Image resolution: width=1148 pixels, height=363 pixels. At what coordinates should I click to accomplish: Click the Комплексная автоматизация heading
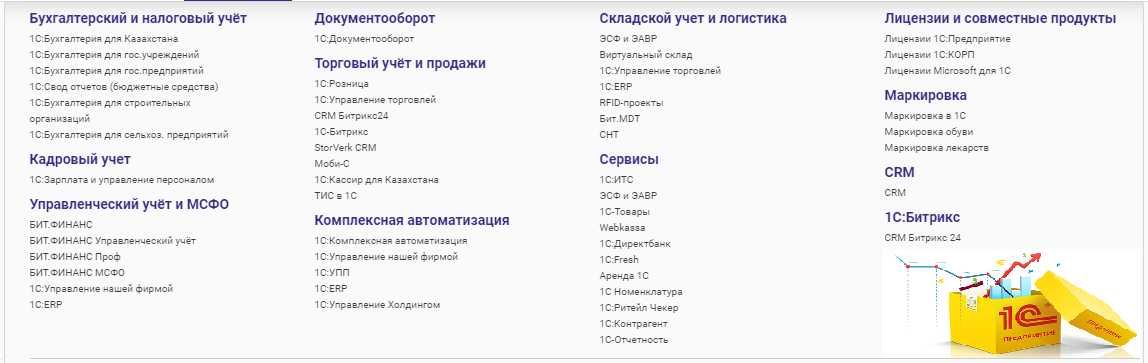(x=411, y=220)
